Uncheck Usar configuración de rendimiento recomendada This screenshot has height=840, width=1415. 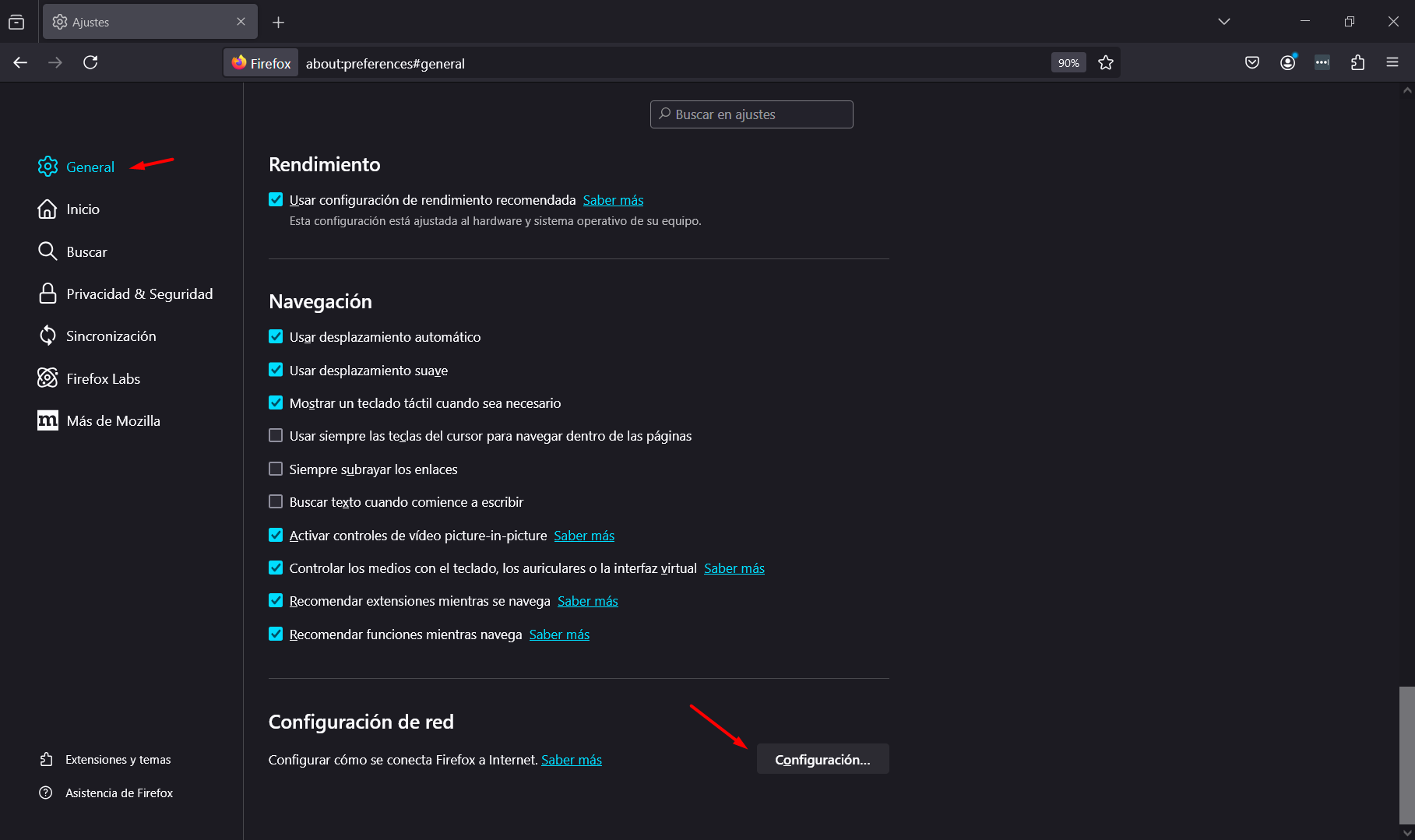coord(276,199)
